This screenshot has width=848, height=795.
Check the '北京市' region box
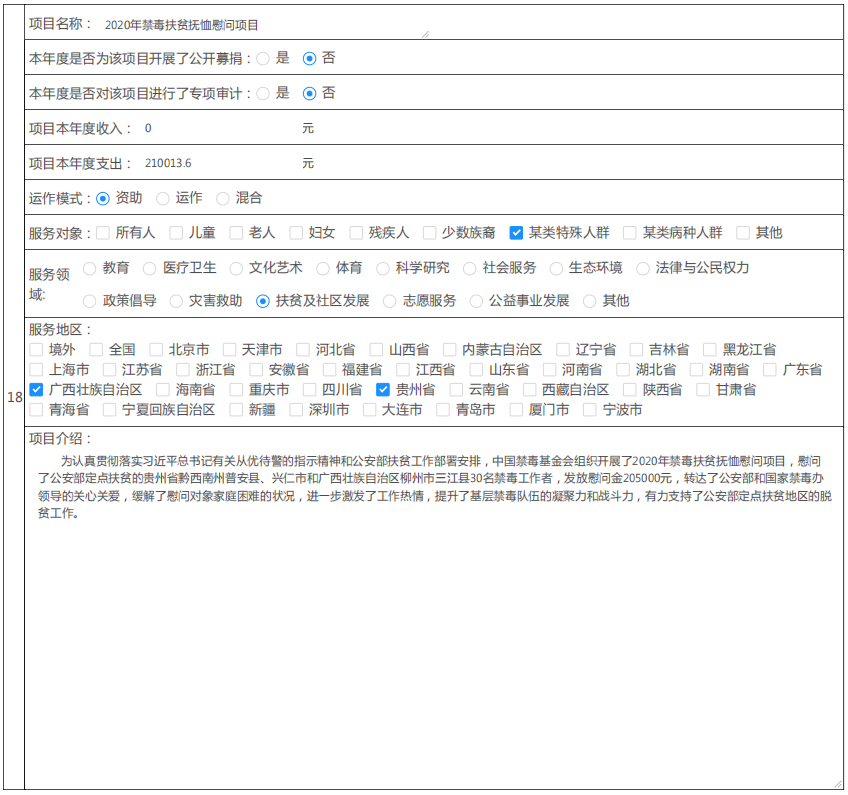[x=157, y=350]
